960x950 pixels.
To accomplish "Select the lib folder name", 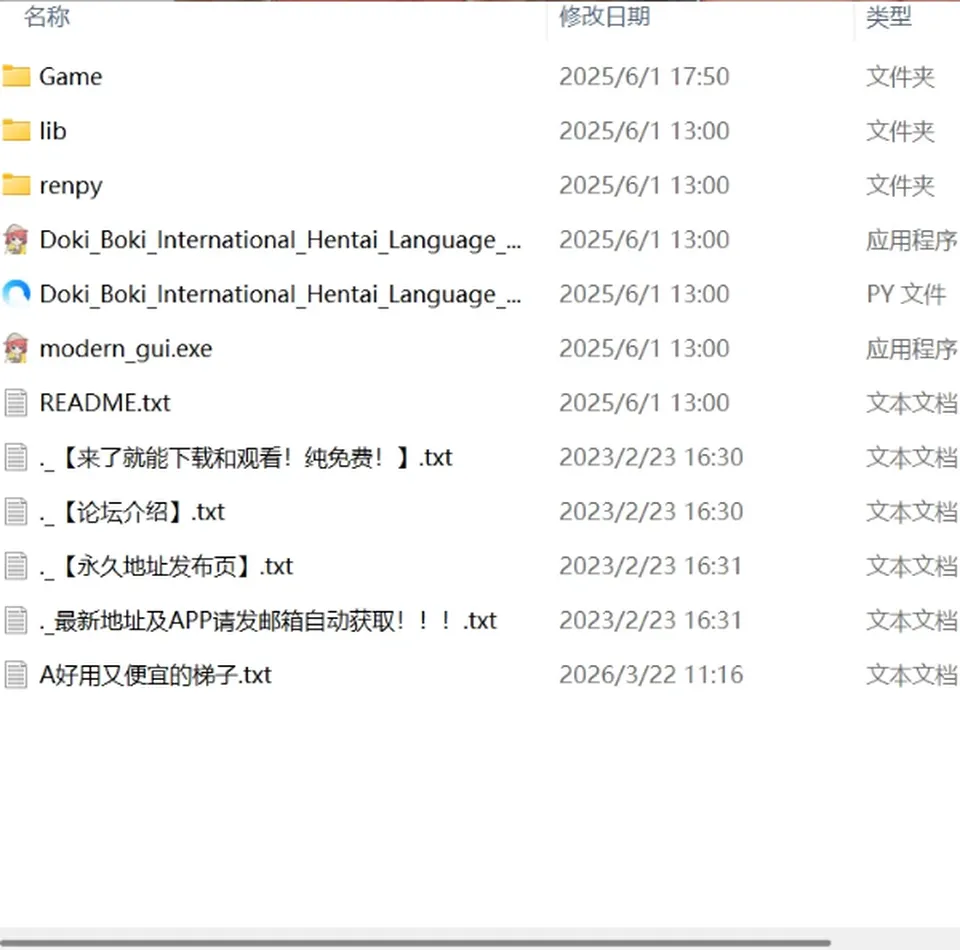I will pyautogui.click(x=53, y=131).
